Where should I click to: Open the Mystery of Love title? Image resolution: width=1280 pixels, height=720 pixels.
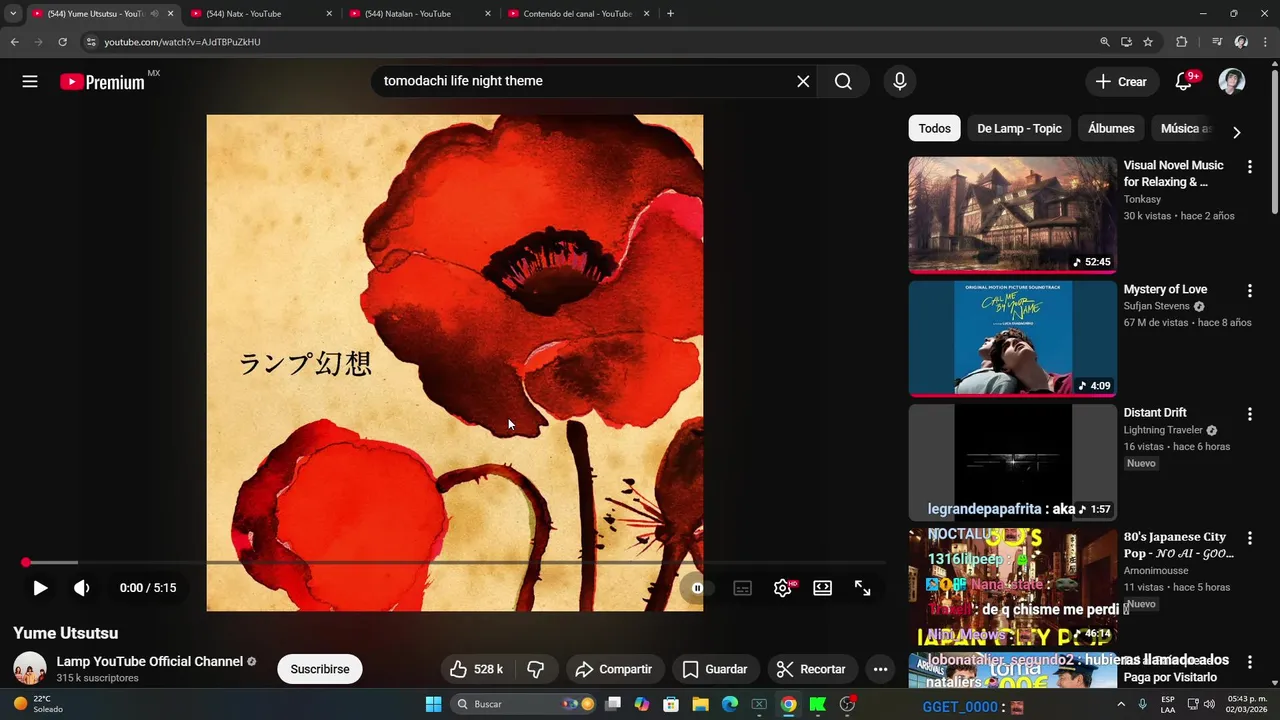pos(1165,290)
